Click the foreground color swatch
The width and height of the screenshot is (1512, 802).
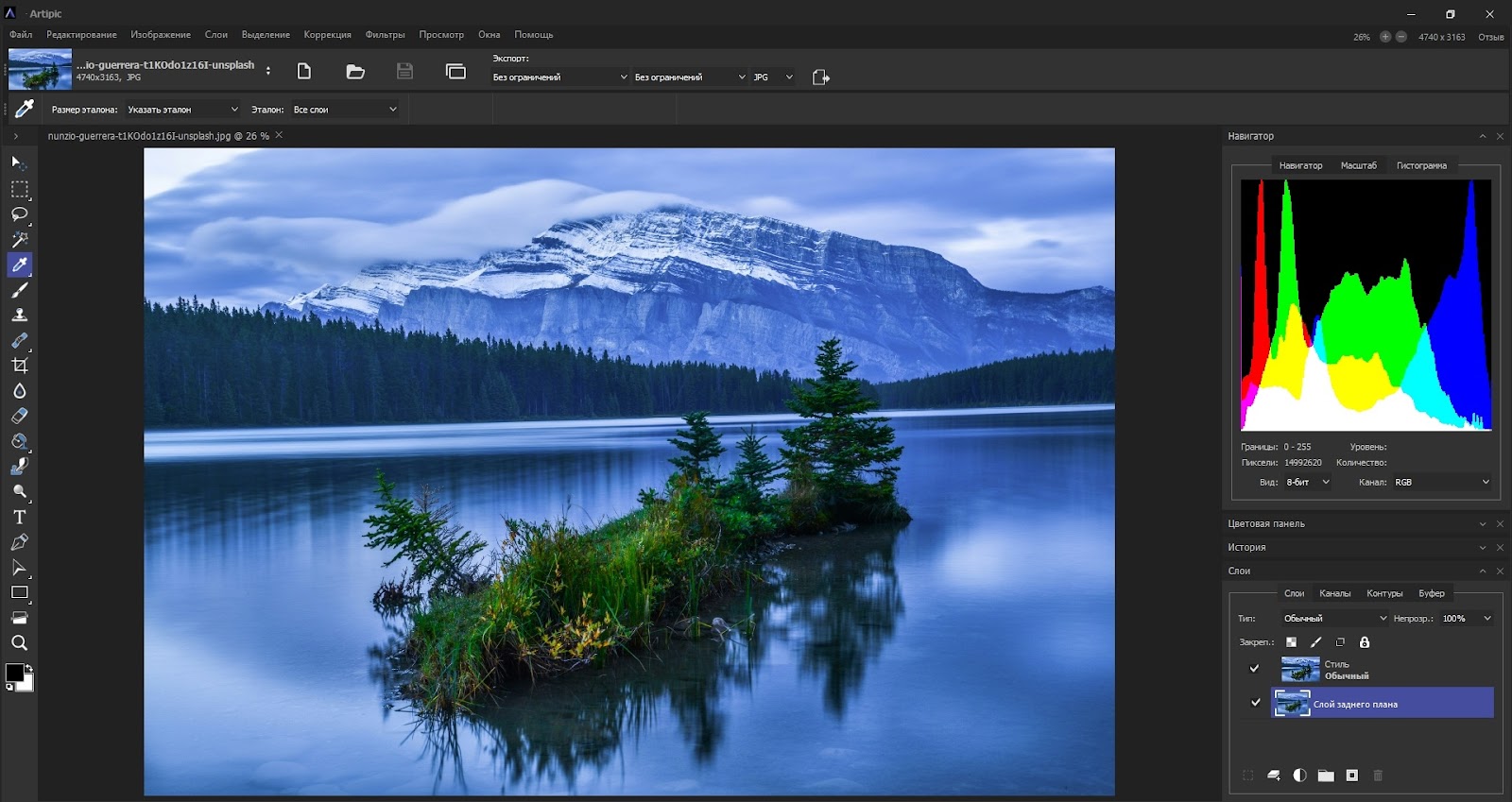coord(15,673)
